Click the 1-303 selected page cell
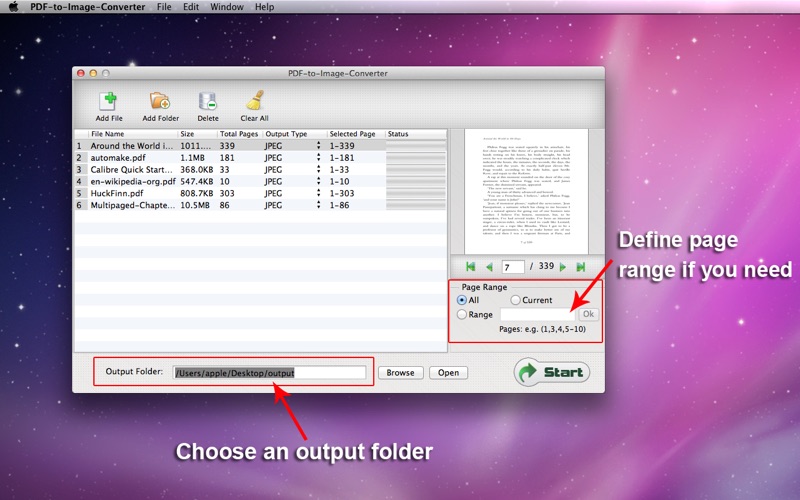The width and height of the screenshot is (800, 500). point(341,193)
